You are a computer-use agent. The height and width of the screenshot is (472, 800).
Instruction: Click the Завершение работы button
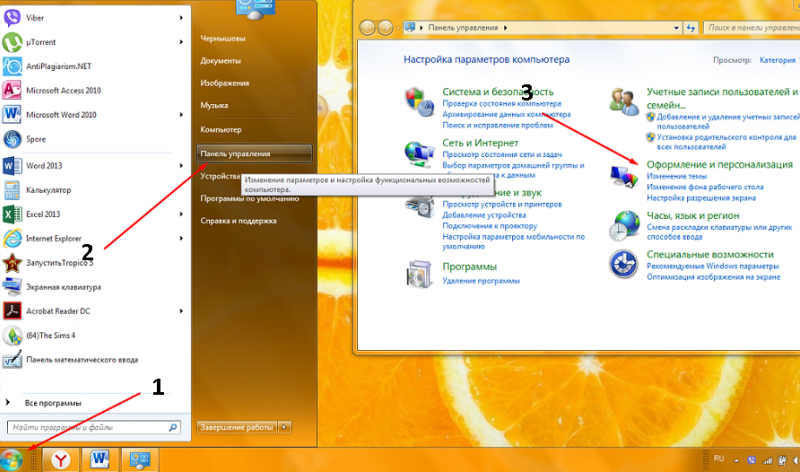pyautogui.click(x=236, y=427)
